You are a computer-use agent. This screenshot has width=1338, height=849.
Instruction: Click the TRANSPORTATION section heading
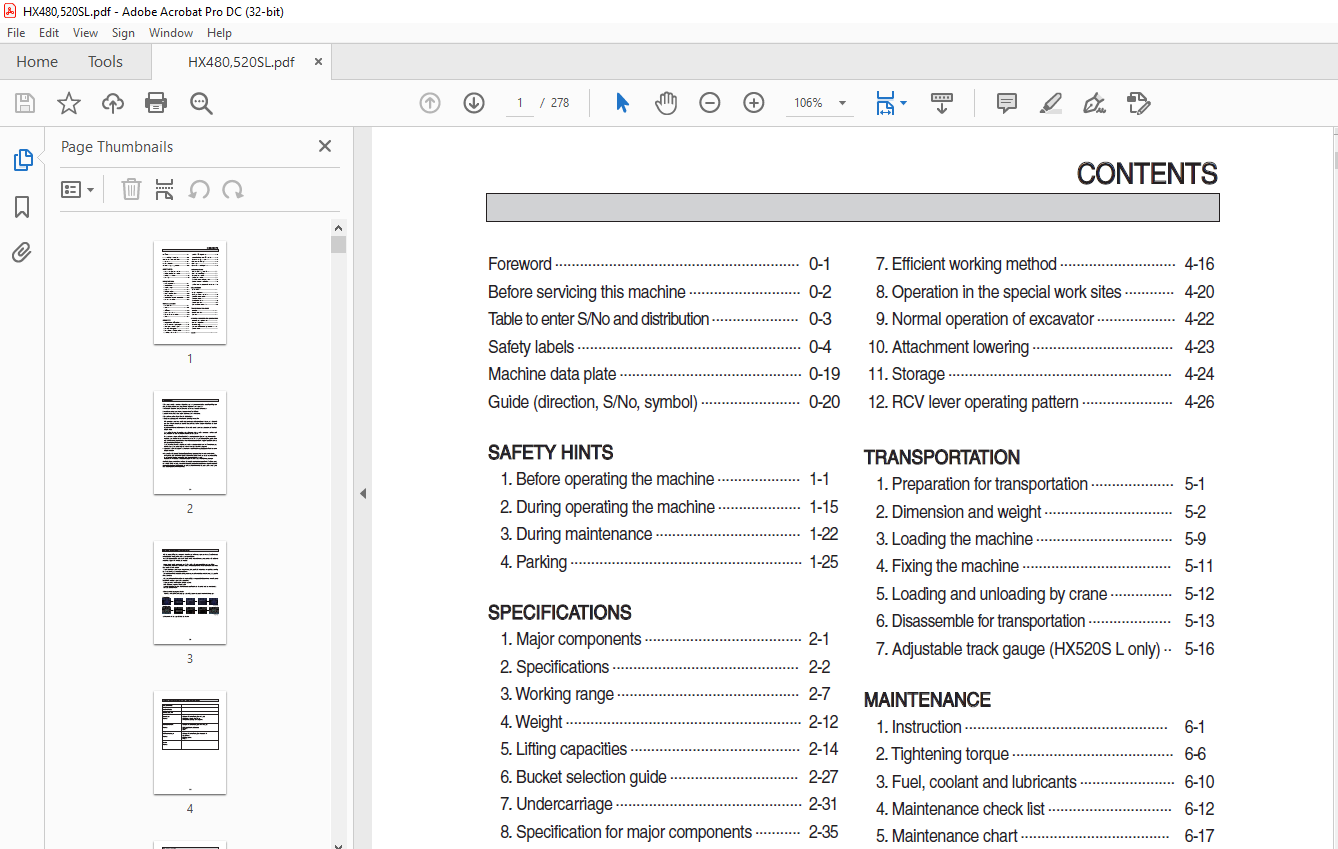[x=942, y=457]
